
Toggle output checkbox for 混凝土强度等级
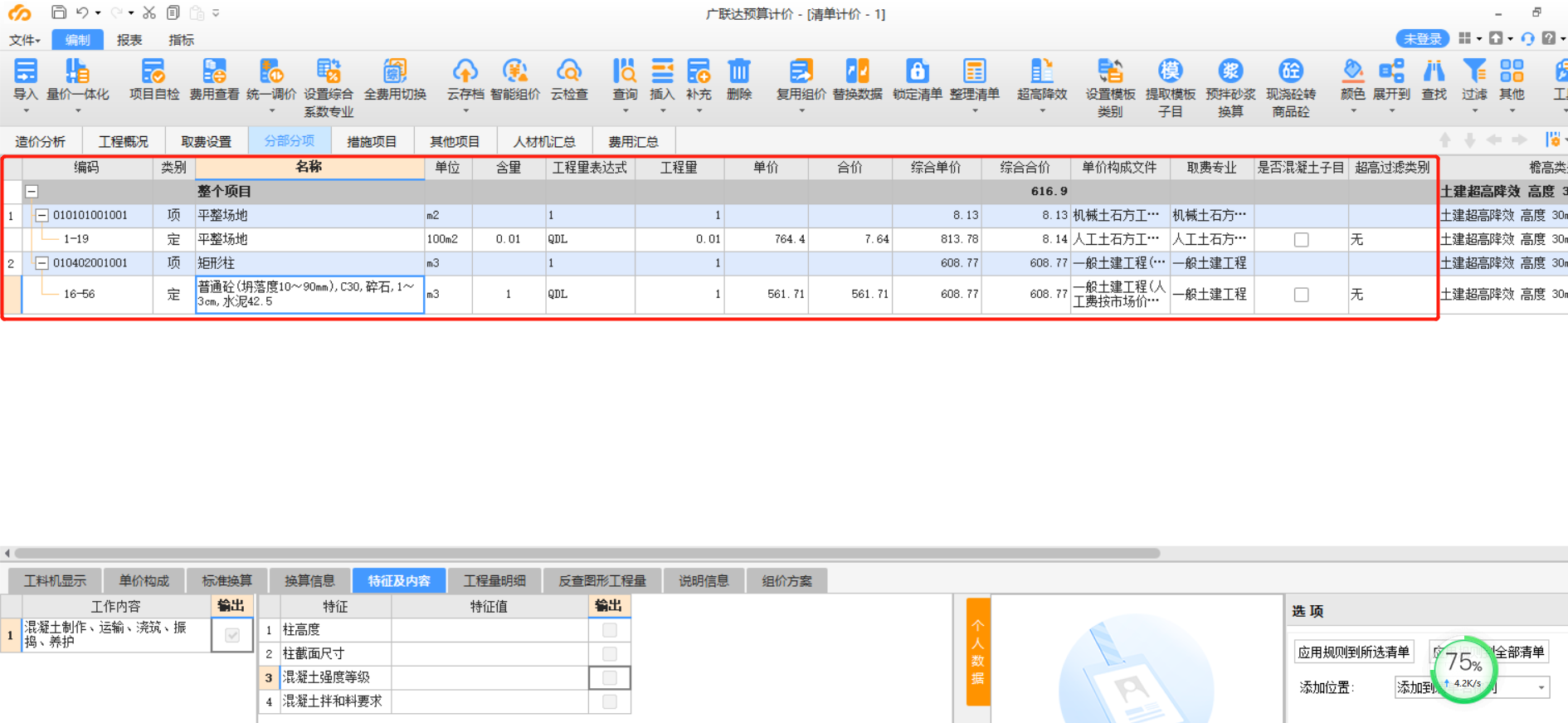[x=610, y=678]
